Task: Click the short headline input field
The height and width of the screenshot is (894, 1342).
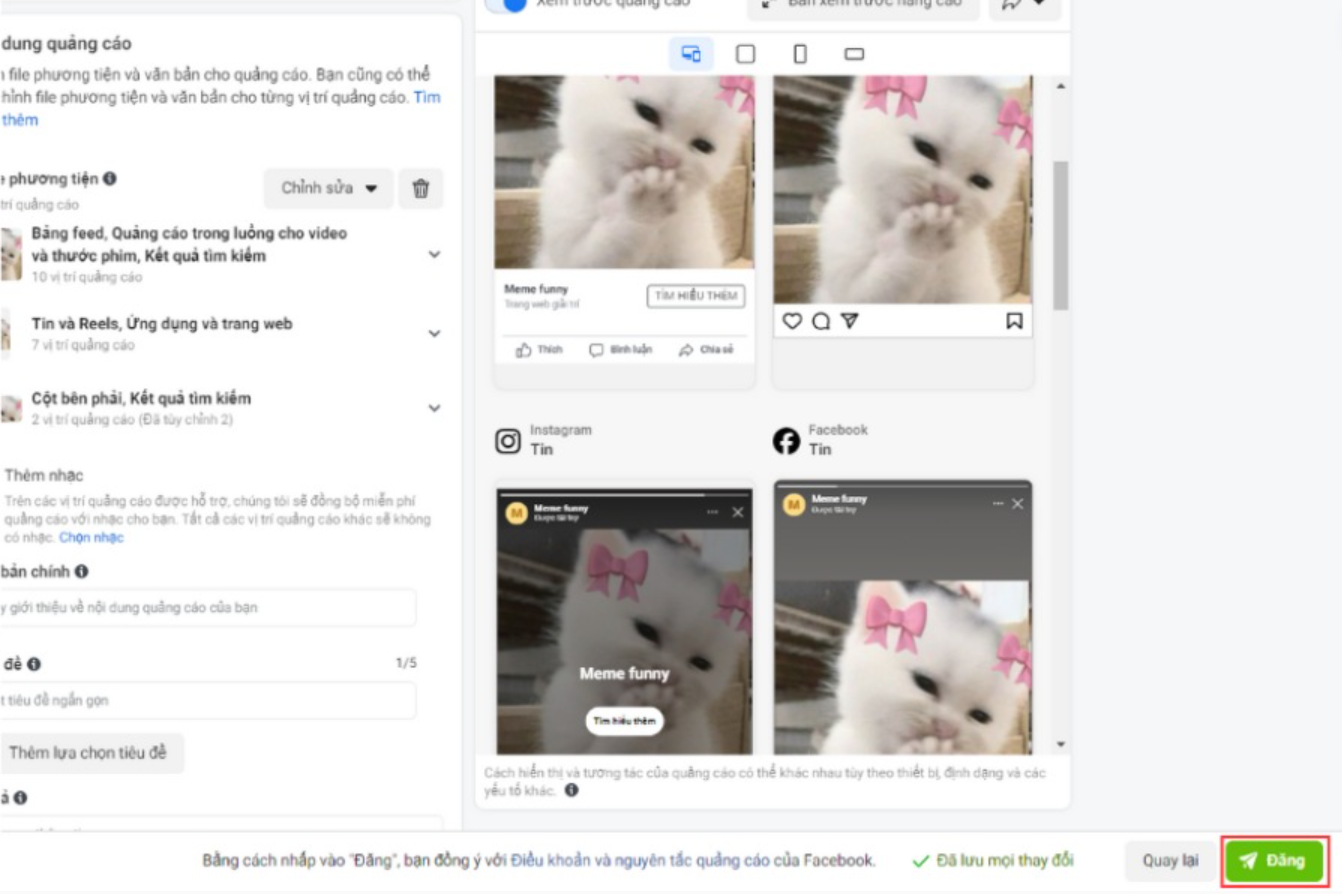Action: pyautogui.click(x=207, y=700)
